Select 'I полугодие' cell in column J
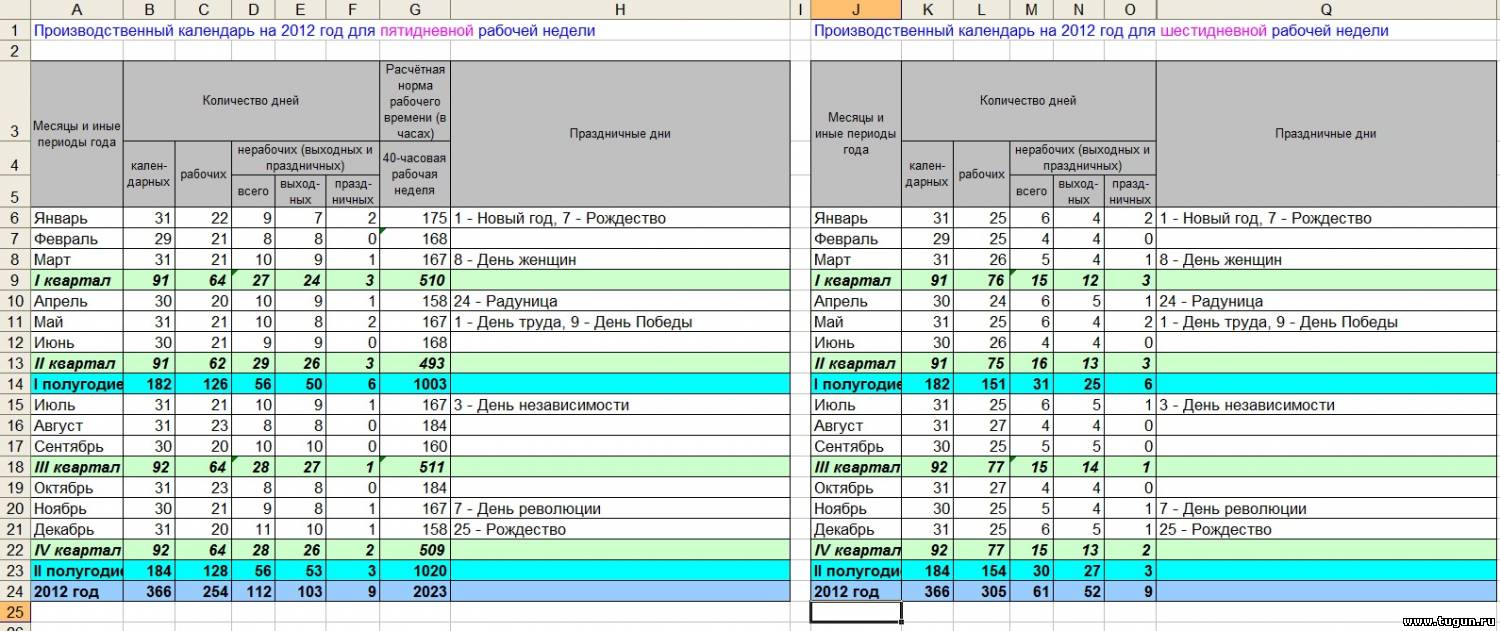 point(855,384)
